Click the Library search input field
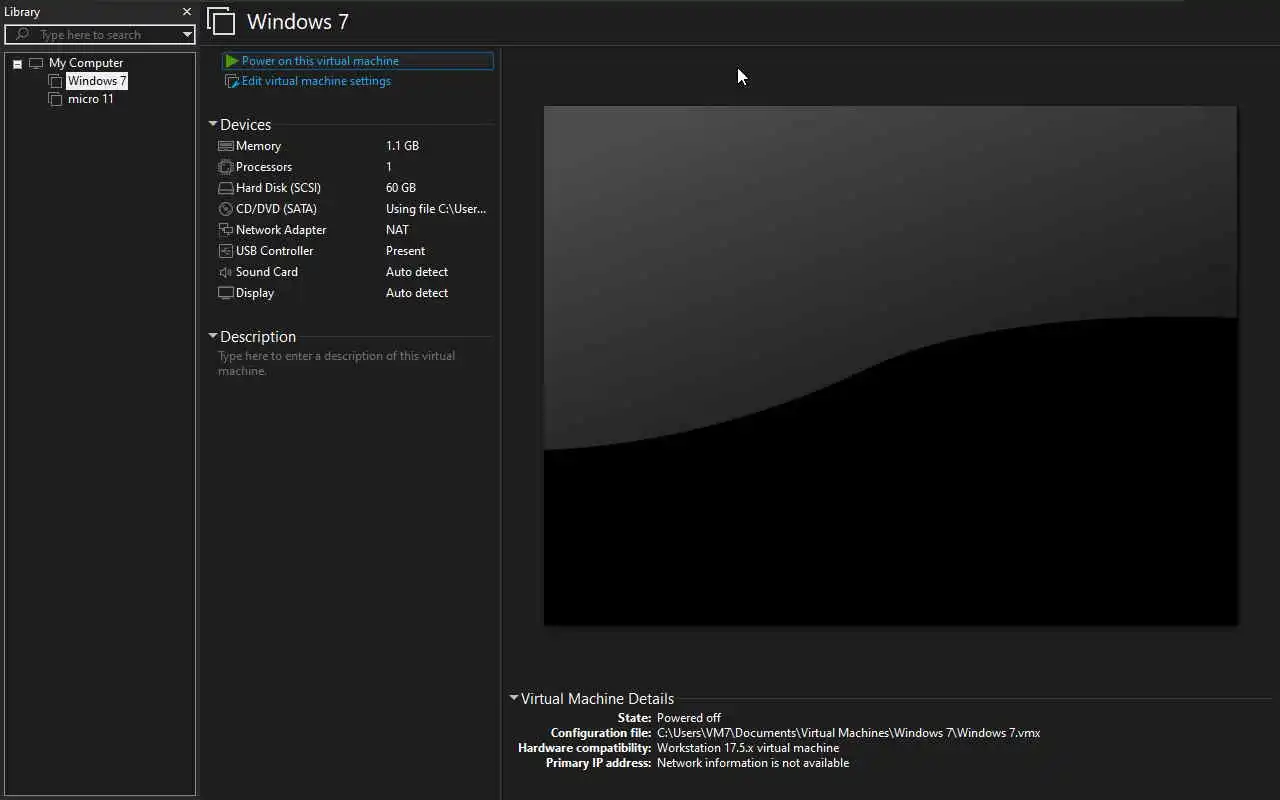The height and width of the screenshot is (800, 1280). [x=100, y=35]
